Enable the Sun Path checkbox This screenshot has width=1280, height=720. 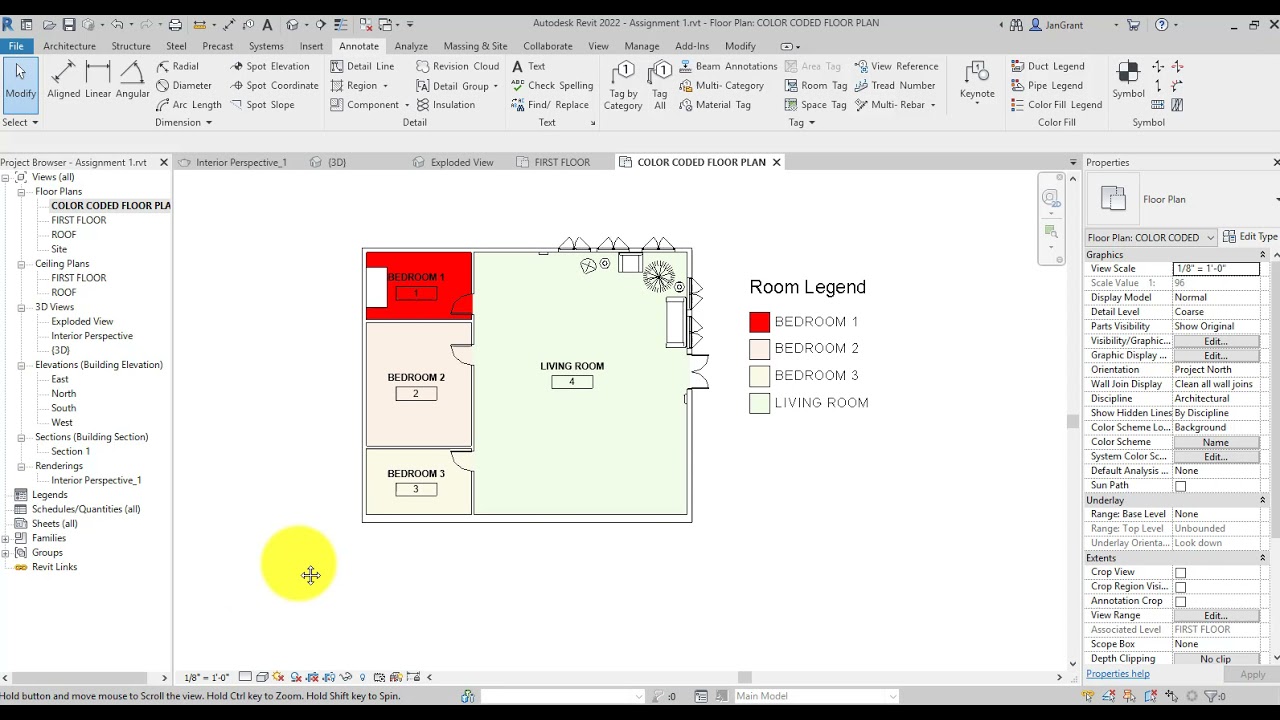pyautogui.click(x=1180, y=486)
